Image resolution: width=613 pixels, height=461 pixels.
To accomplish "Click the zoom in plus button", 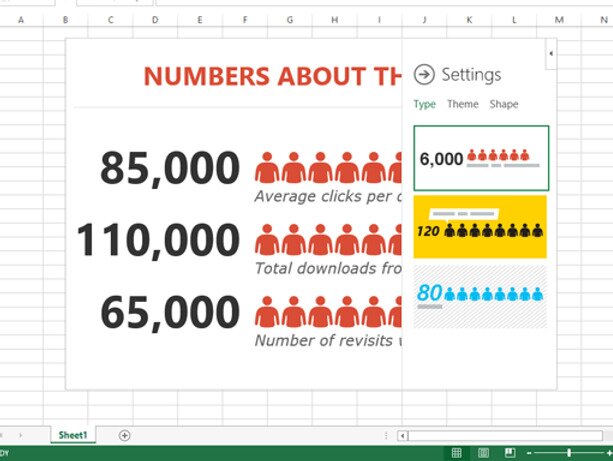I will tap(609, 453).
